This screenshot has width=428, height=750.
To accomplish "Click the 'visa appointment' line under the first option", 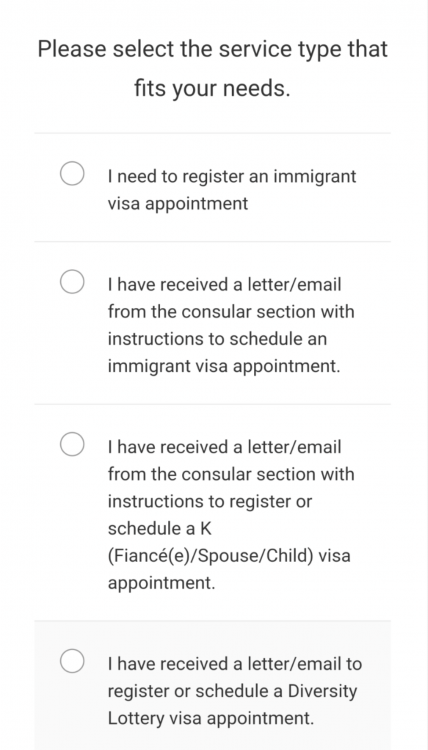I will [x=178, y=204].
